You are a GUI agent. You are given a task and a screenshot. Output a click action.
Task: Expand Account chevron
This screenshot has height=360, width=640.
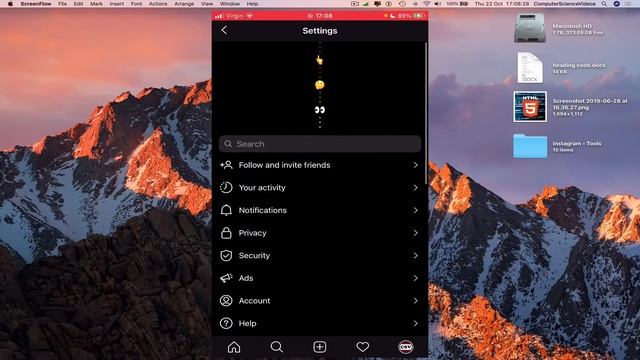coord(415,301)
